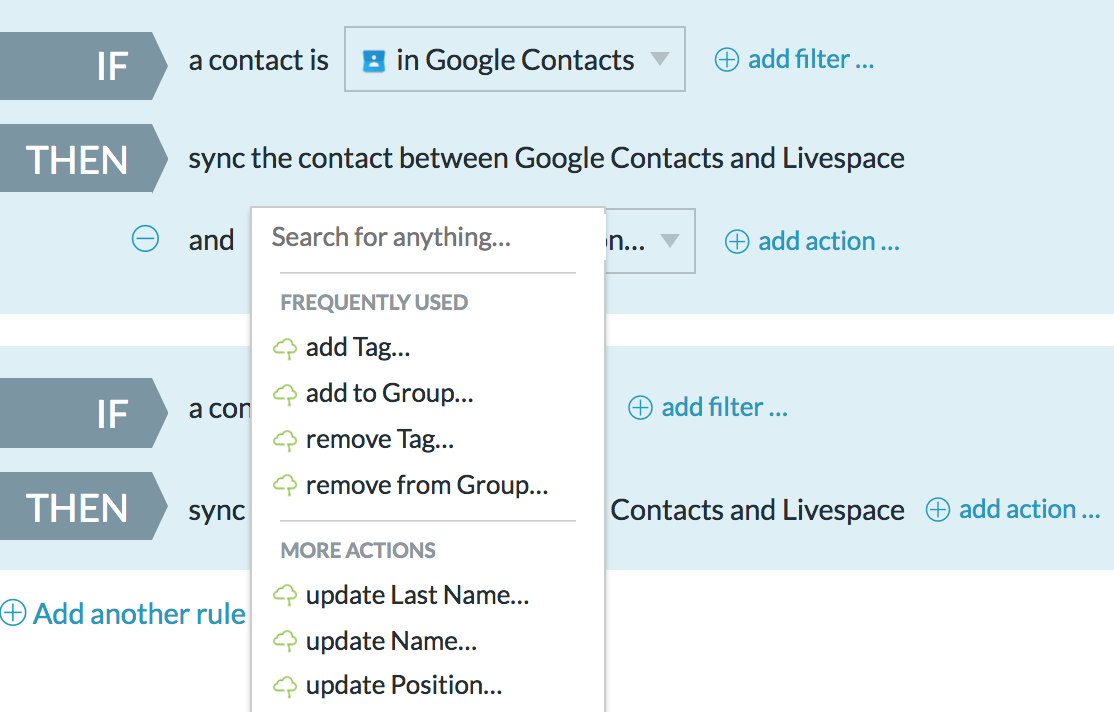
Task: Click cloud icon beside 'update Position...'
Action: point(285,686)
